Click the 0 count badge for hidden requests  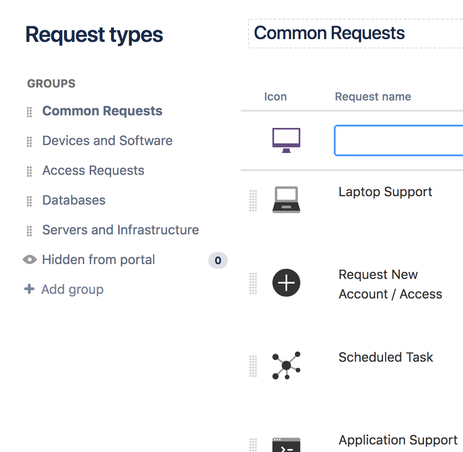(218, 260)
